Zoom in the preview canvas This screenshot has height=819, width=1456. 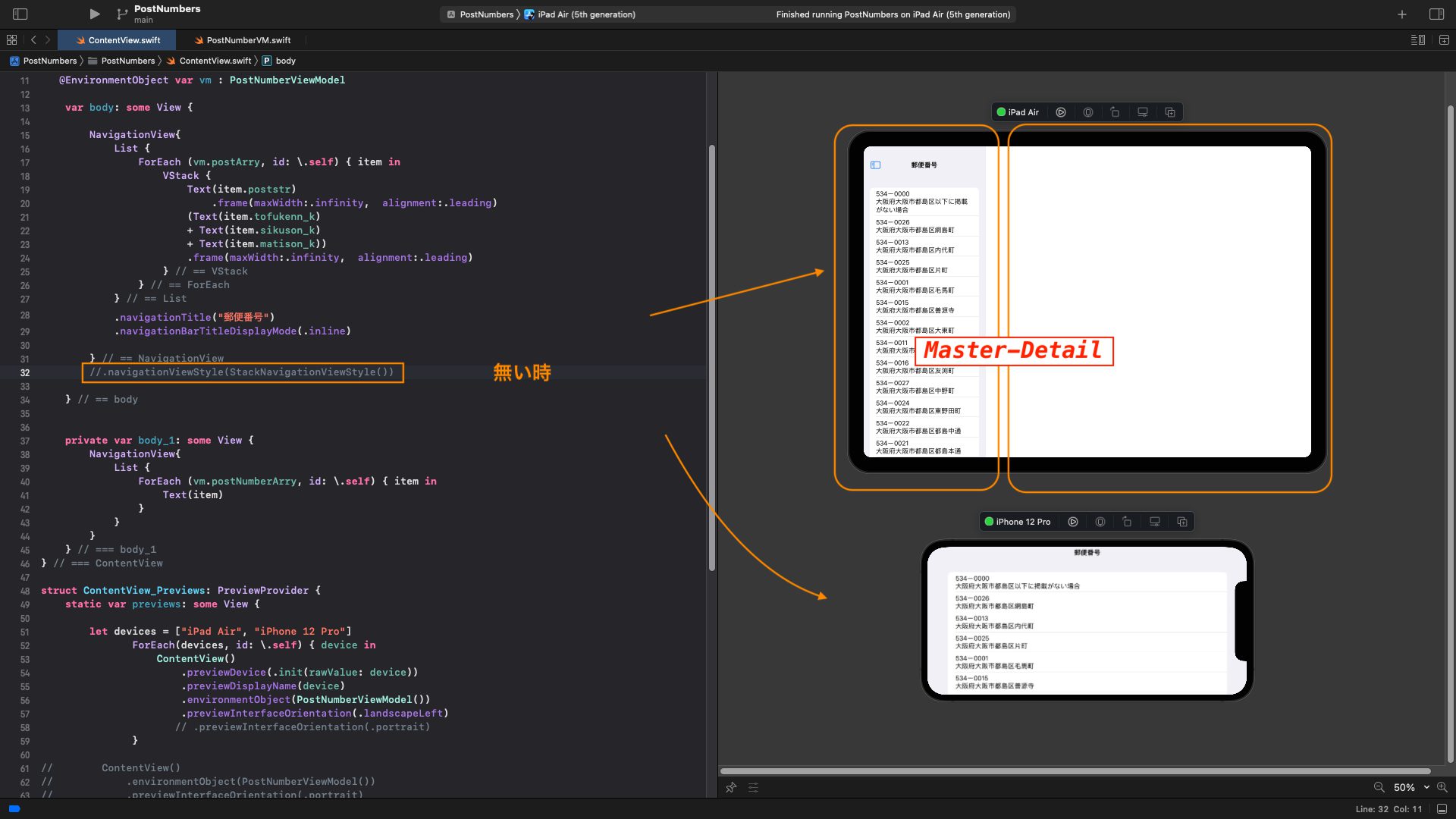click(x=1442, y=787)
